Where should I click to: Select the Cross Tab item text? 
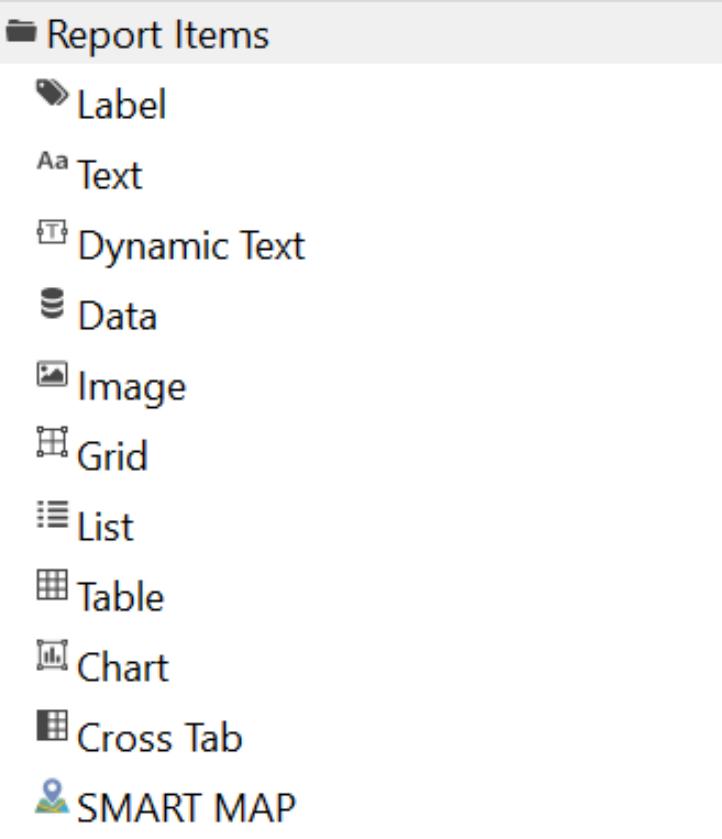coord(159,739)
